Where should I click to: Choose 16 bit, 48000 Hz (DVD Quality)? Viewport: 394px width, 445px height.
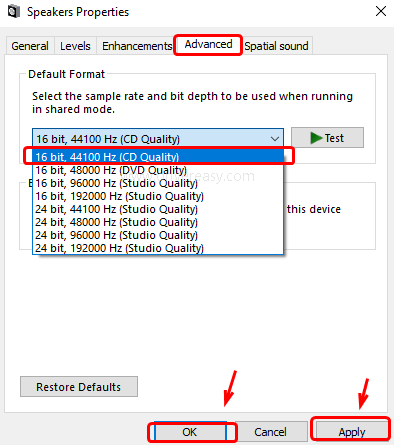click(158, 170)
